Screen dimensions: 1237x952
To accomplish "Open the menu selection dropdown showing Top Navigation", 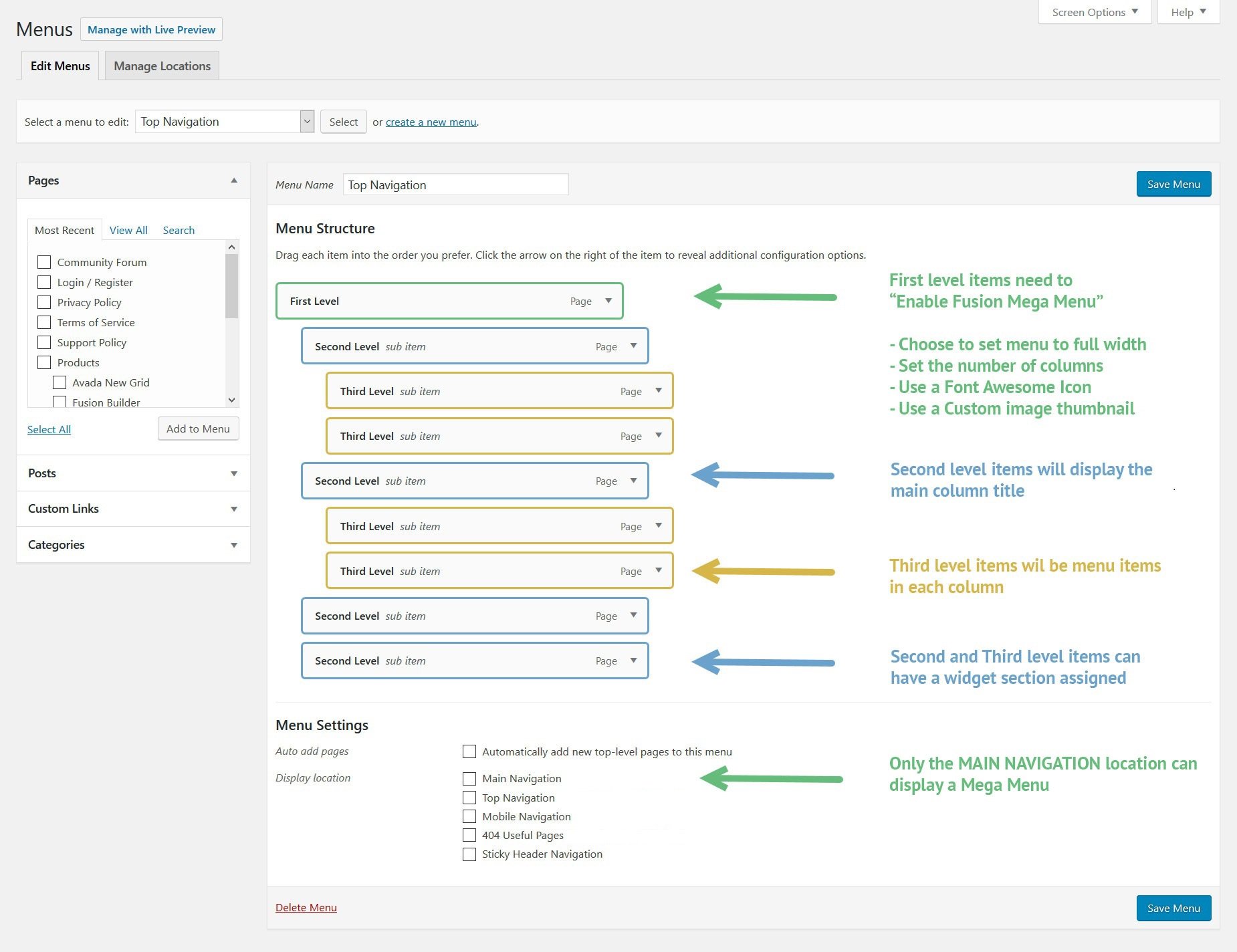I will 225,122.
